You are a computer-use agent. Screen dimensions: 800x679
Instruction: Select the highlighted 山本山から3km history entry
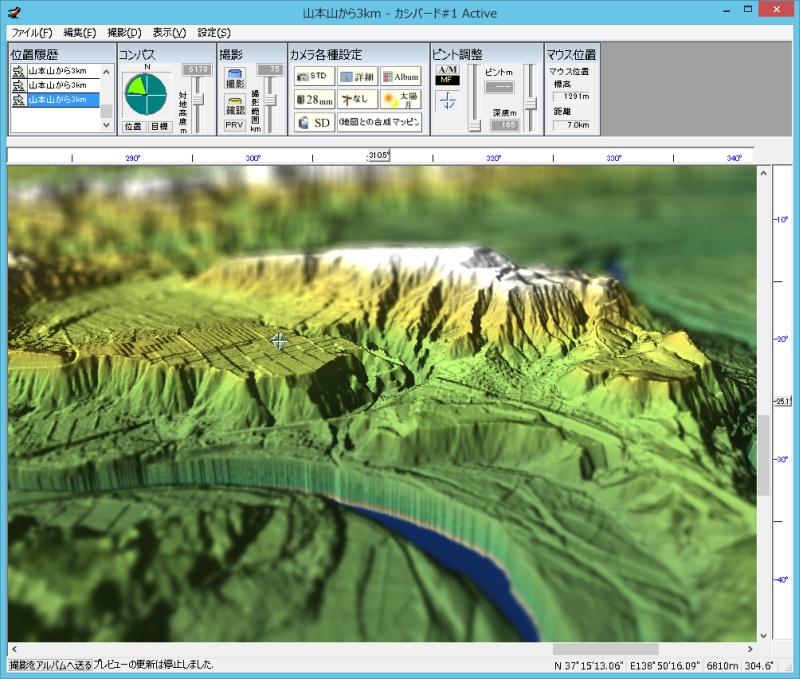pyautogui.click(x=63, y=100)
